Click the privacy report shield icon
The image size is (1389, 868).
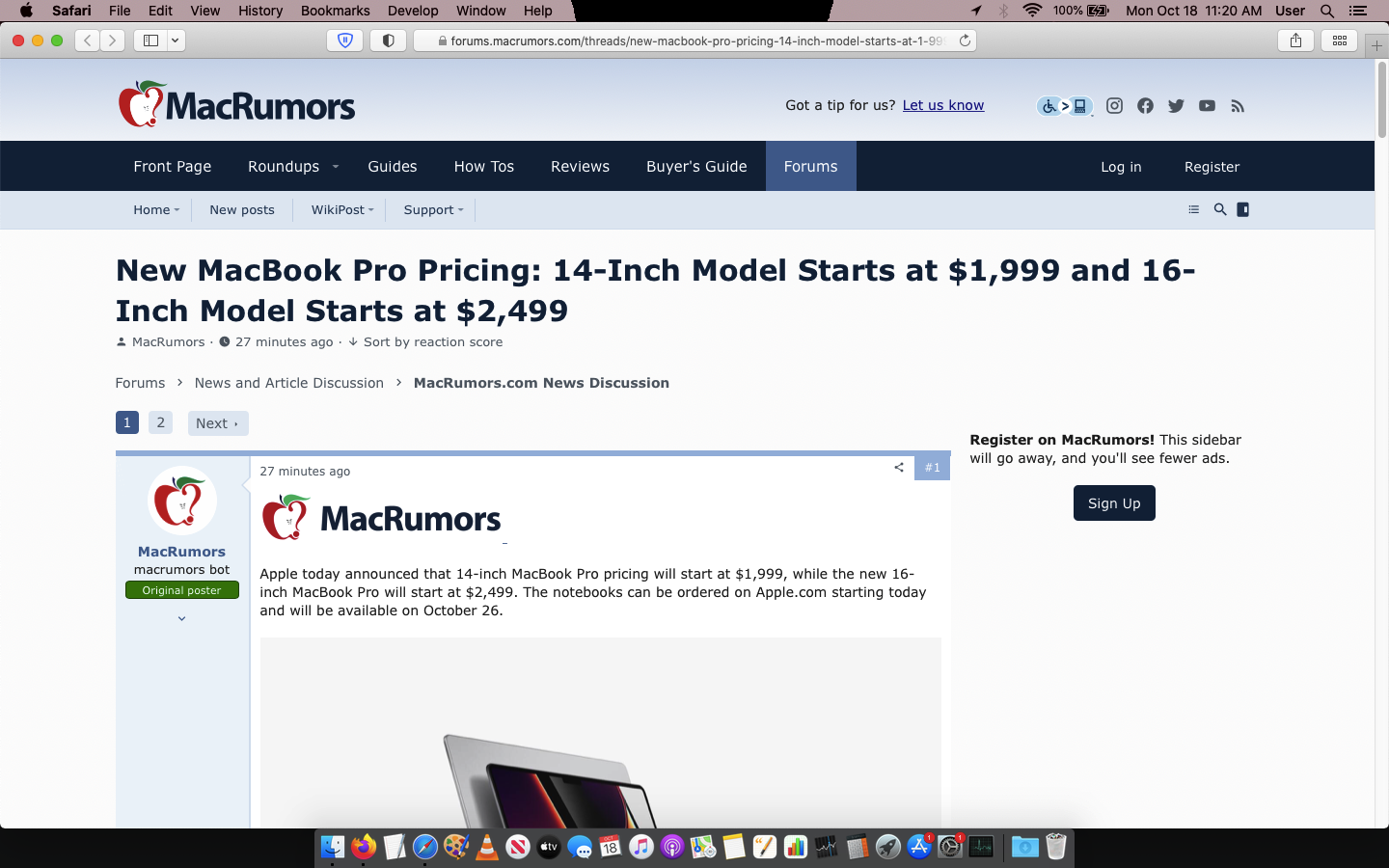388,41
